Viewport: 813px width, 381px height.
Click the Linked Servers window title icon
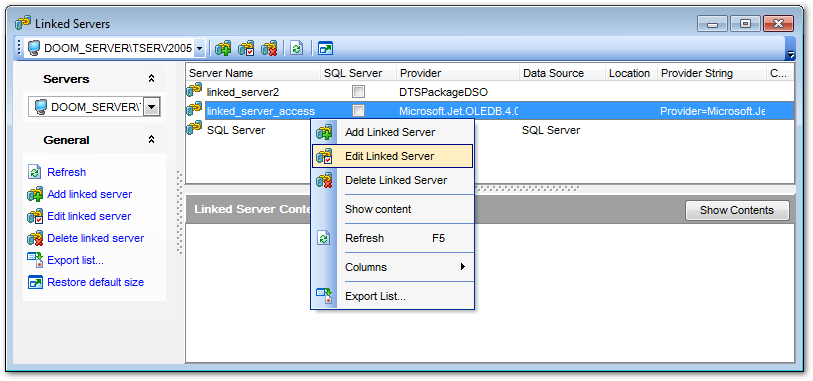[23, 23]
